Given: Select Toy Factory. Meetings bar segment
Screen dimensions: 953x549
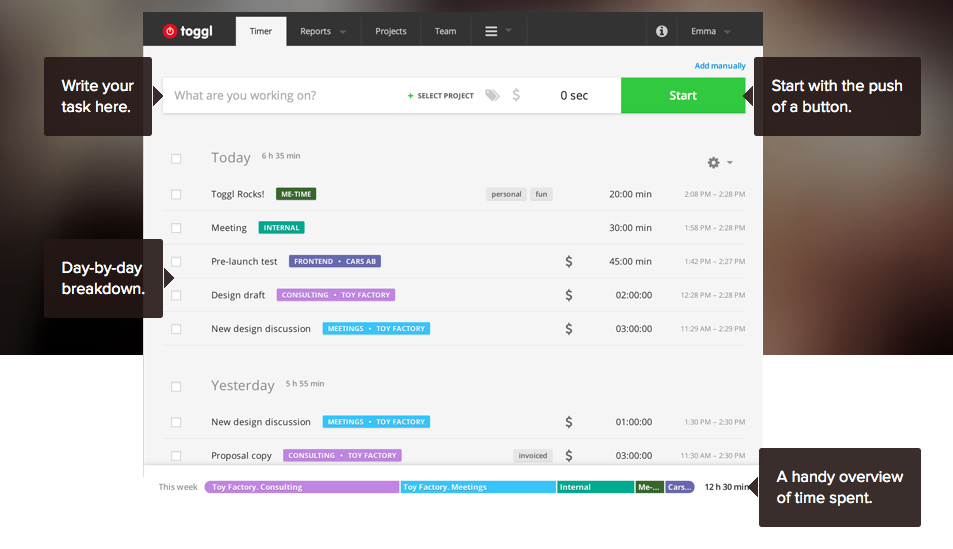Looking at the screenshot, I should 478,487.
